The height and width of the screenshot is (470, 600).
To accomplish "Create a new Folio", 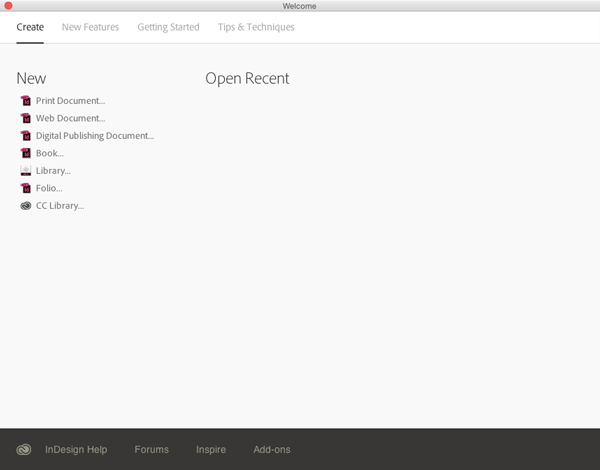I will pyautogui.click(x=49, y=188).
